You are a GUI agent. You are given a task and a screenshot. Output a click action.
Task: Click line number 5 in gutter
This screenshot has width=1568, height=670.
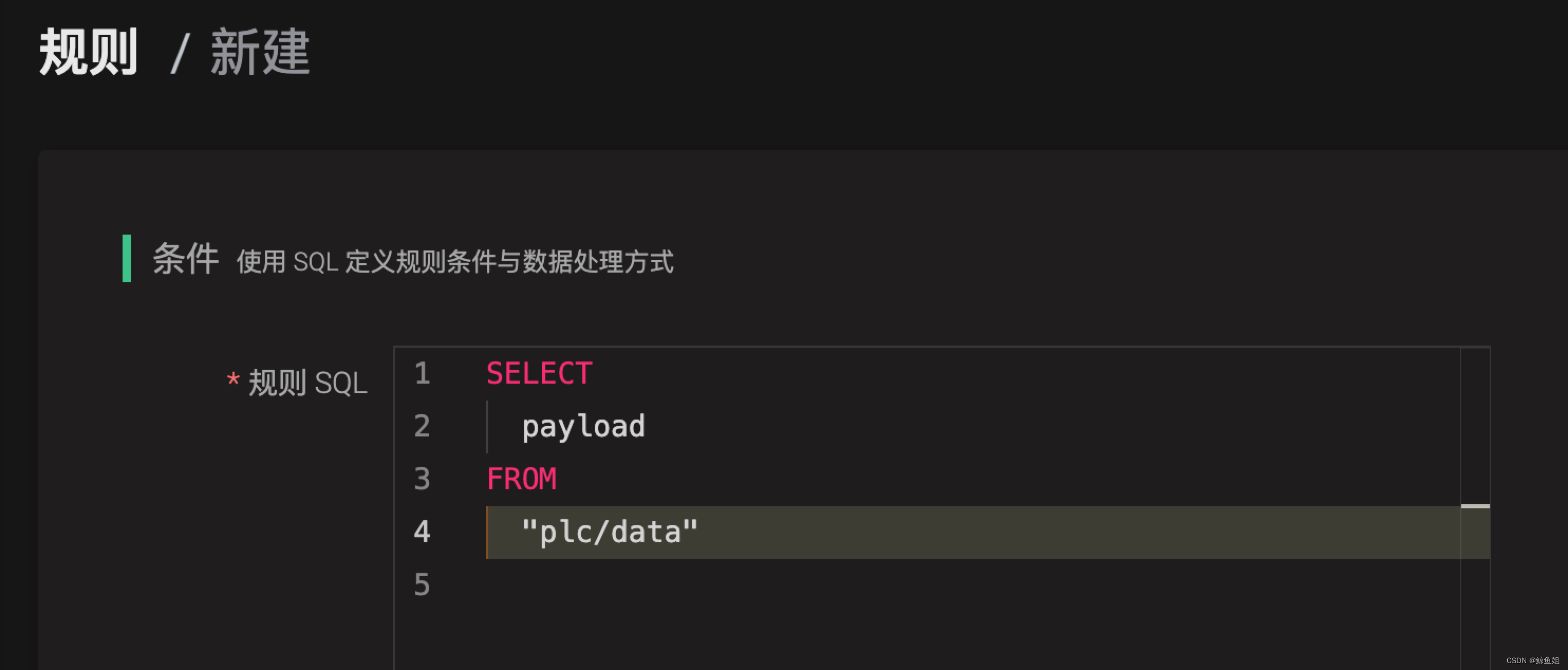tap(422, 585)
